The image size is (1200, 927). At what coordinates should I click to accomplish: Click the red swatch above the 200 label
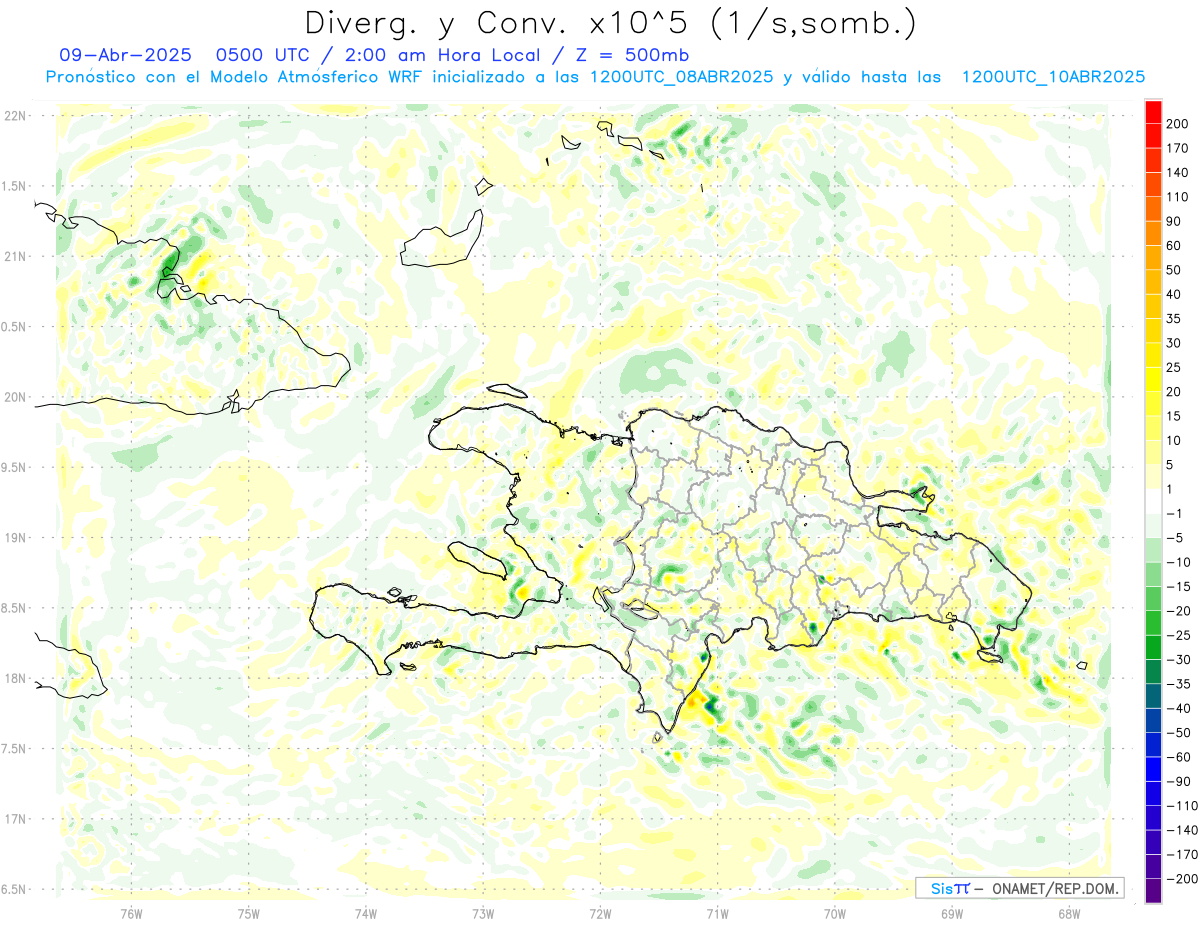pos(1152,112)
